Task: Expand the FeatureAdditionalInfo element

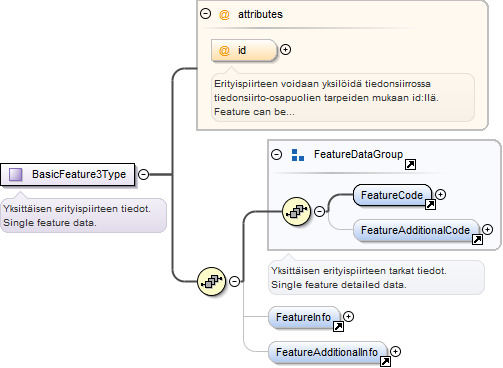Action: [x=396, y=352]
